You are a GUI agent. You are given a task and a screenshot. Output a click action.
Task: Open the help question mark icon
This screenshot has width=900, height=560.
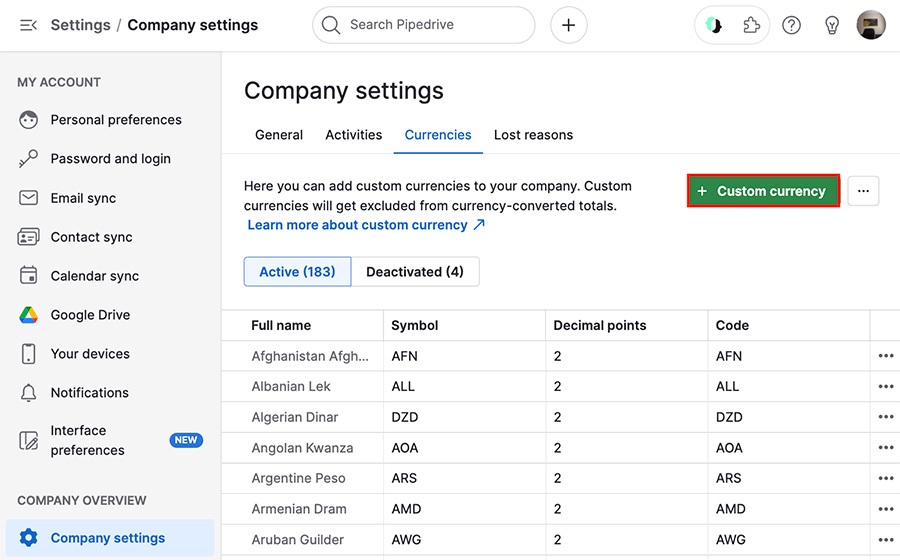[x=792, y=25]
